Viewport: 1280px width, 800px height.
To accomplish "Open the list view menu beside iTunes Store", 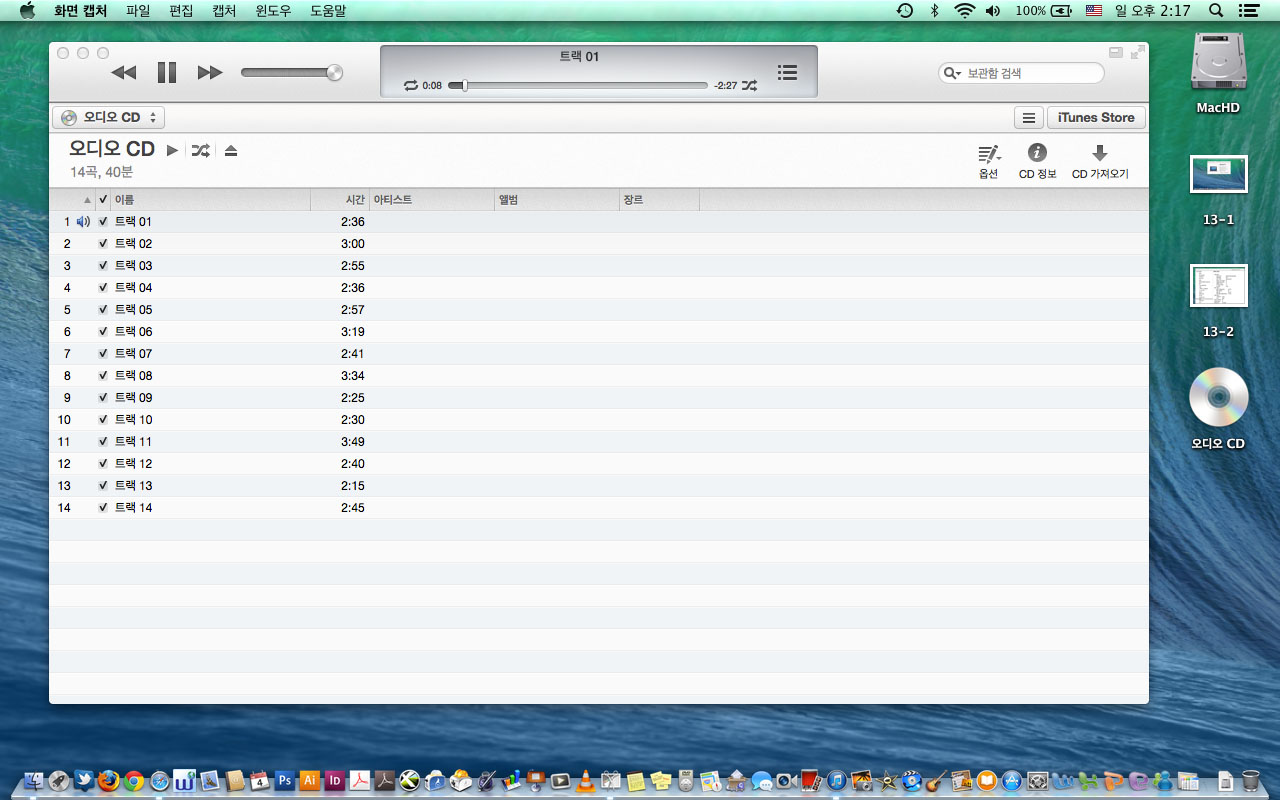I will 1028,118.
